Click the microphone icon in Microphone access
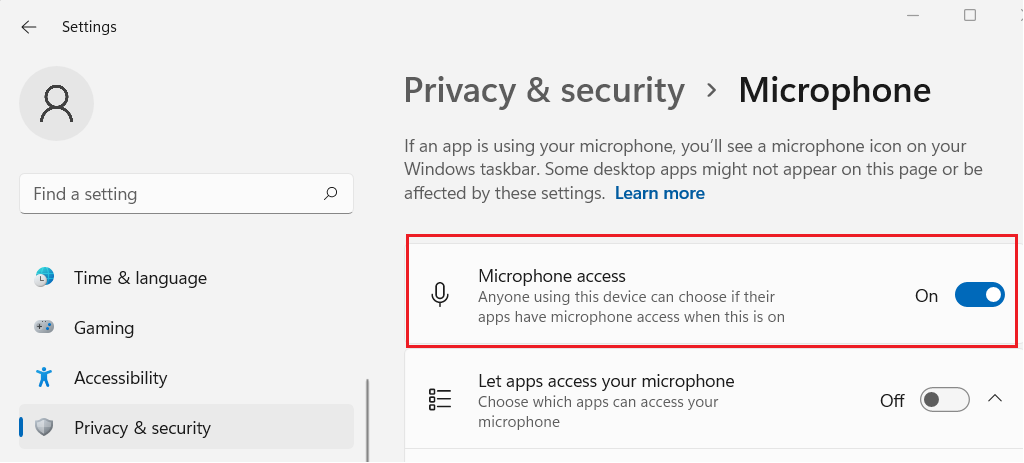 pyautogui.click(x=440, y=295)
